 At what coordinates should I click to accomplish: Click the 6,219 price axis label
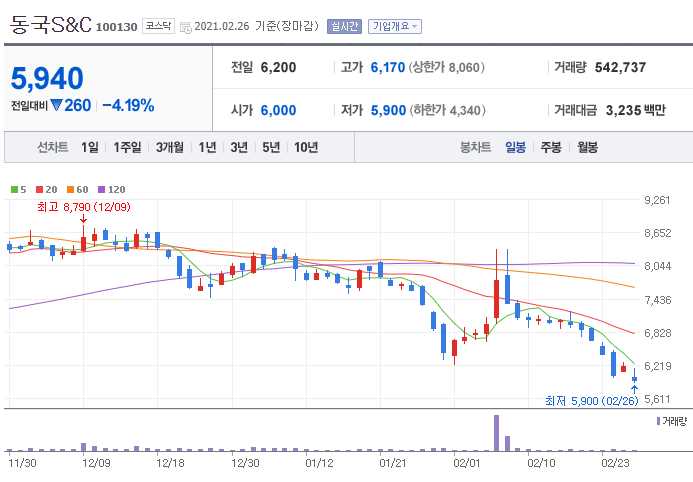tap(658, 366)
